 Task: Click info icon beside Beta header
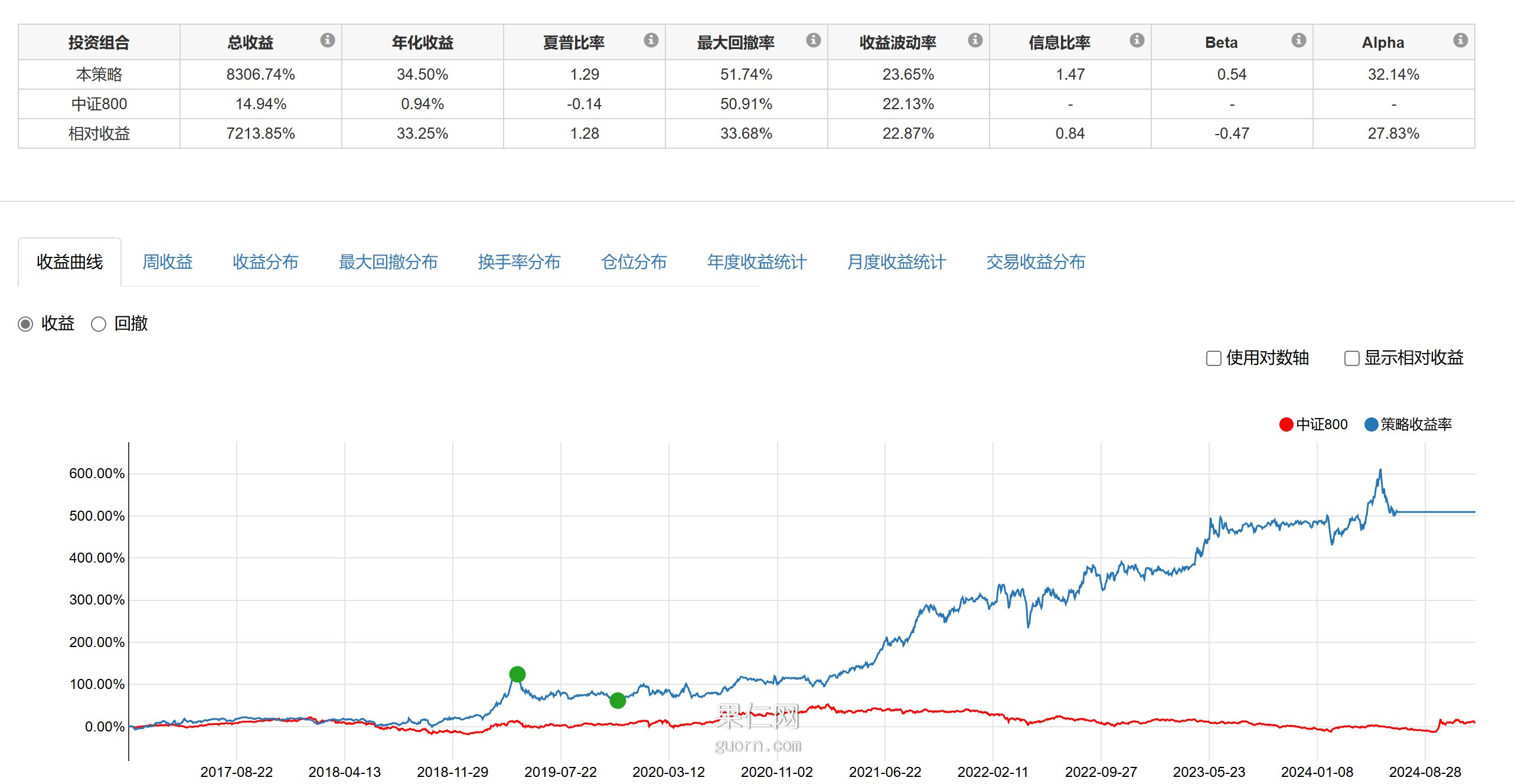pos(1298,40)
